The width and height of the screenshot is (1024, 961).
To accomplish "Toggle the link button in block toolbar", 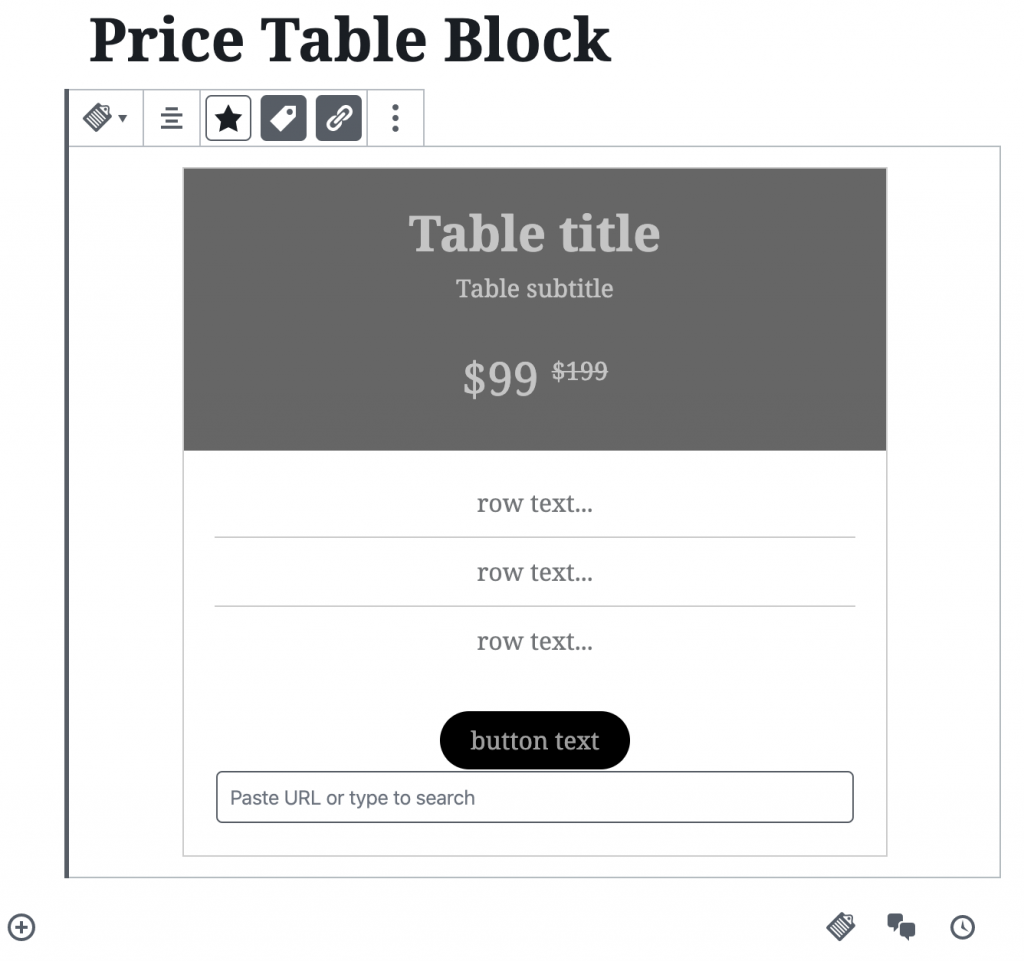I will [x=339, y=118].
